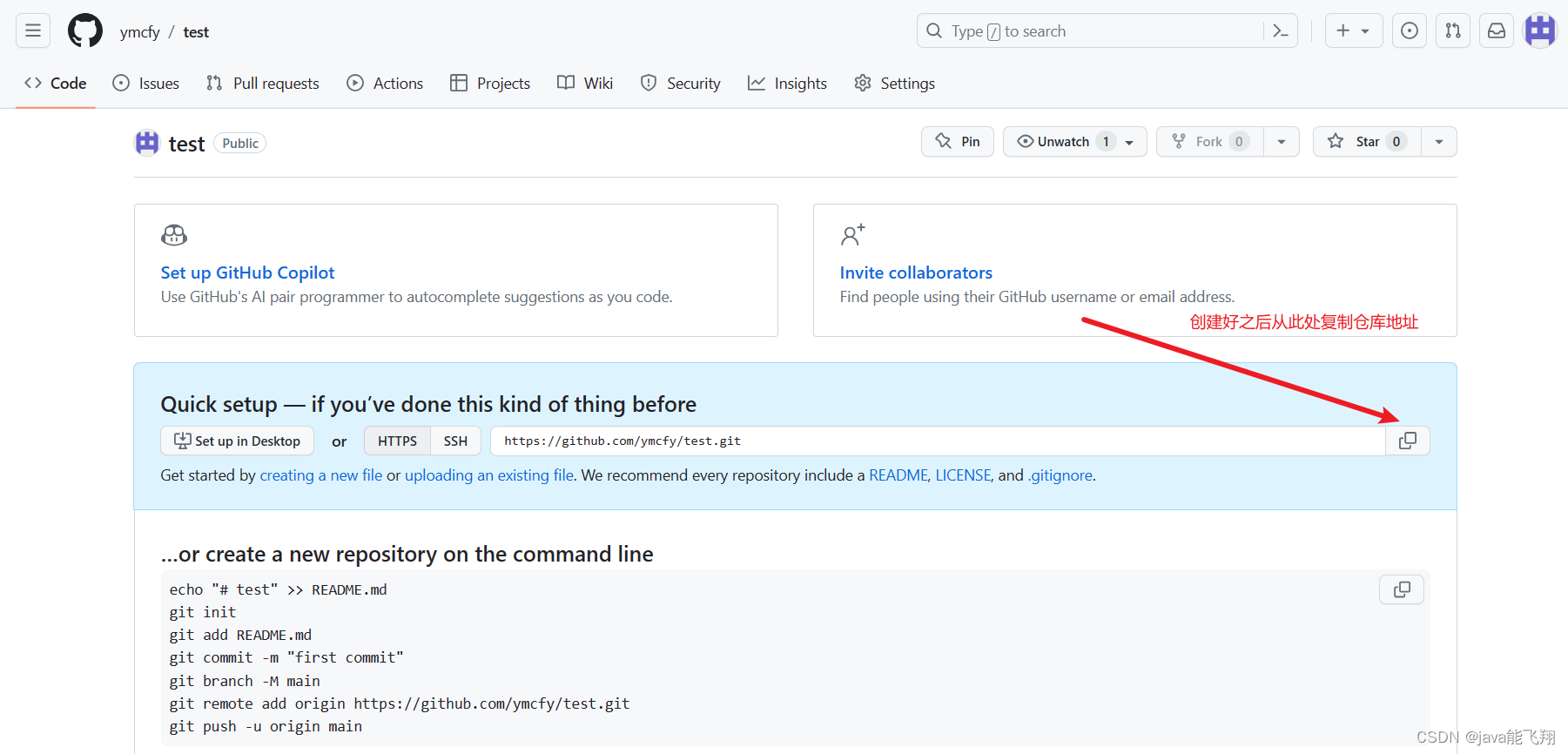This screenshot has width=1568, height=754.
Task: Expand the Fork options dropdown arrow
Action: pos(1282,142)
